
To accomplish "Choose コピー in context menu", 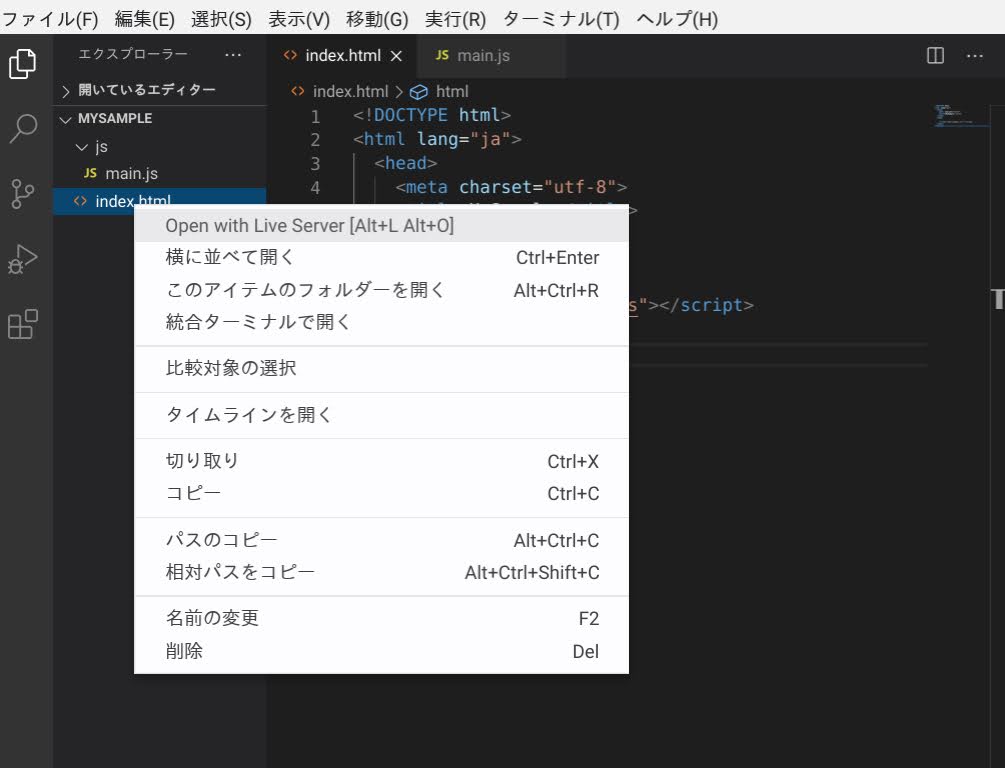I will click(381, 494).
